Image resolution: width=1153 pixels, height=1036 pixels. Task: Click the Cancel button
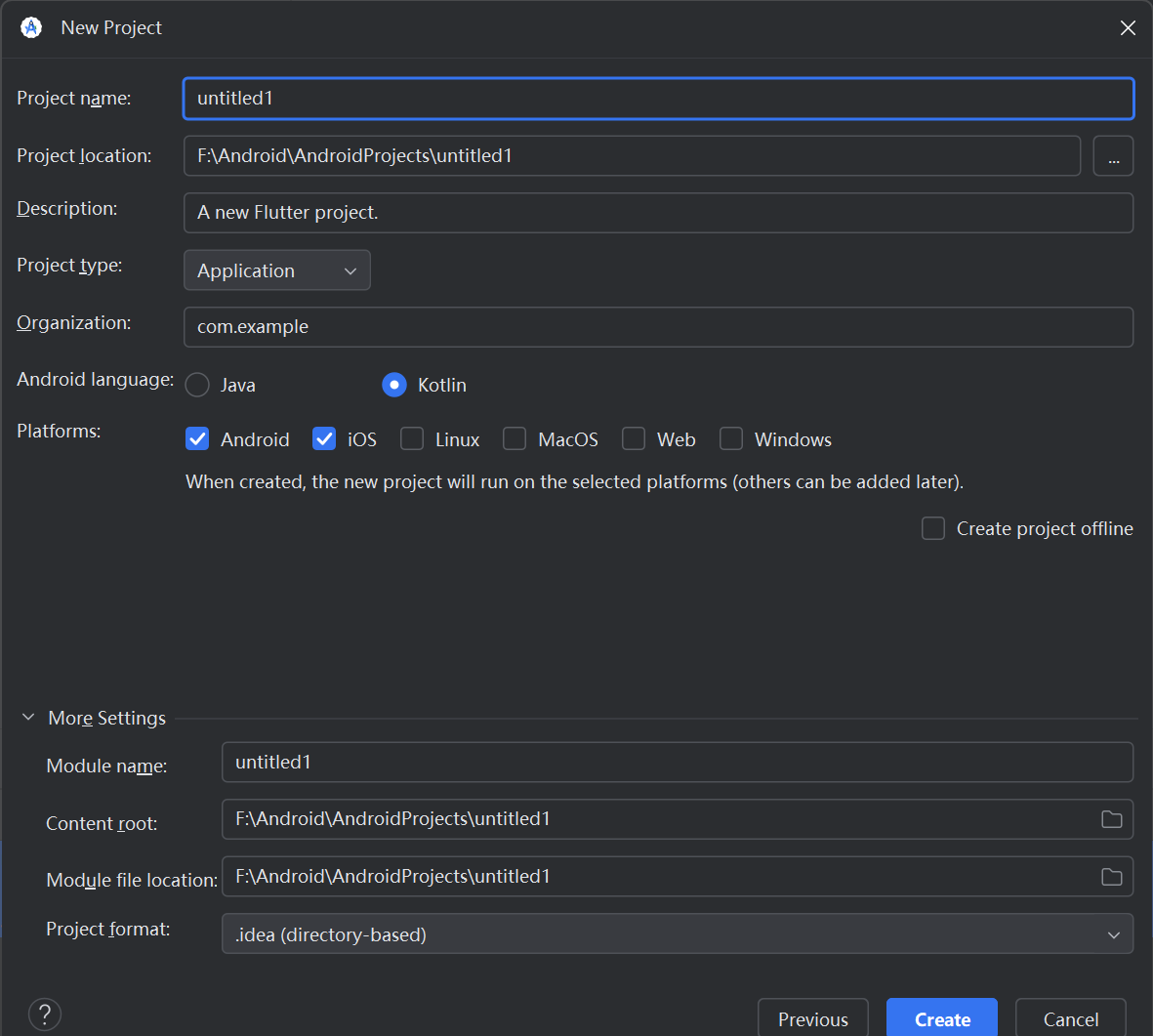[x=1070, y=1018]
